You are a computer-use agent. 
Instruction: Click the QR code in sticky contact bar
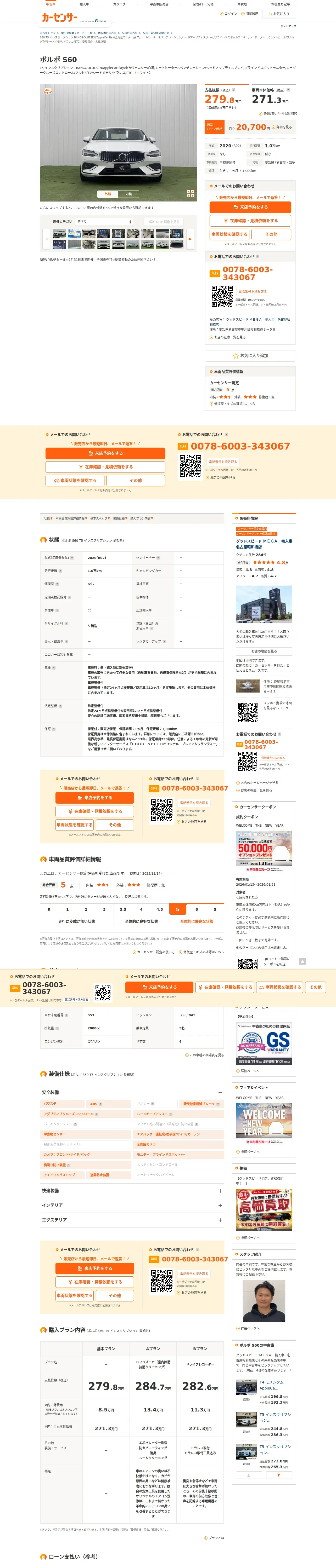pyautogui.click(x=103, y=993)
